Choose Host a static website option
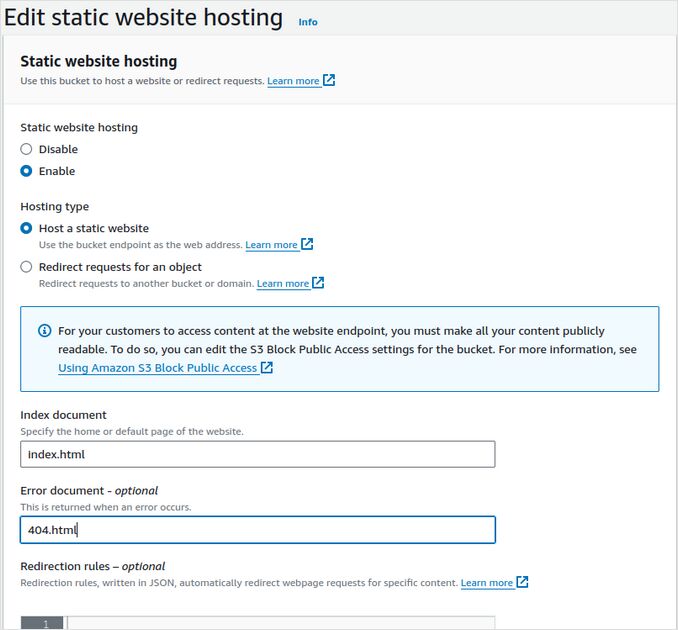 (x=27, y=228)
